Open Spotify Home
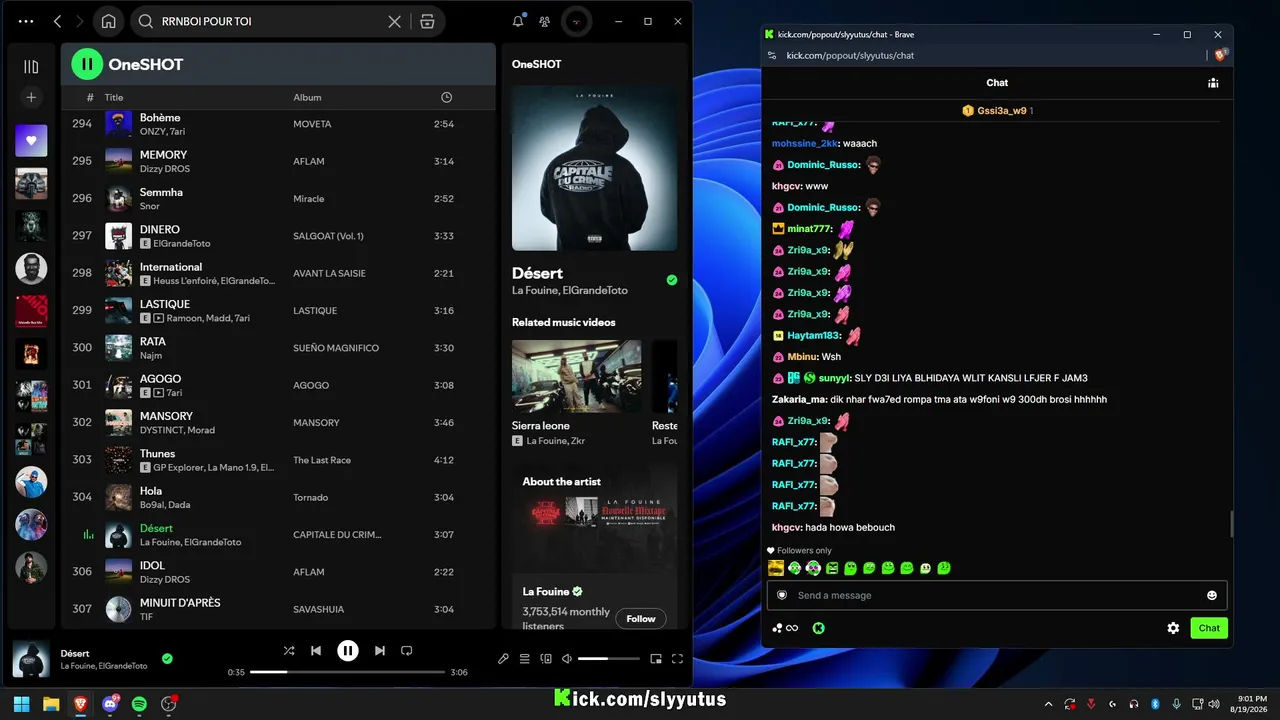The height and width of the screenshot is (720, 1280). (x=108, y=21)
